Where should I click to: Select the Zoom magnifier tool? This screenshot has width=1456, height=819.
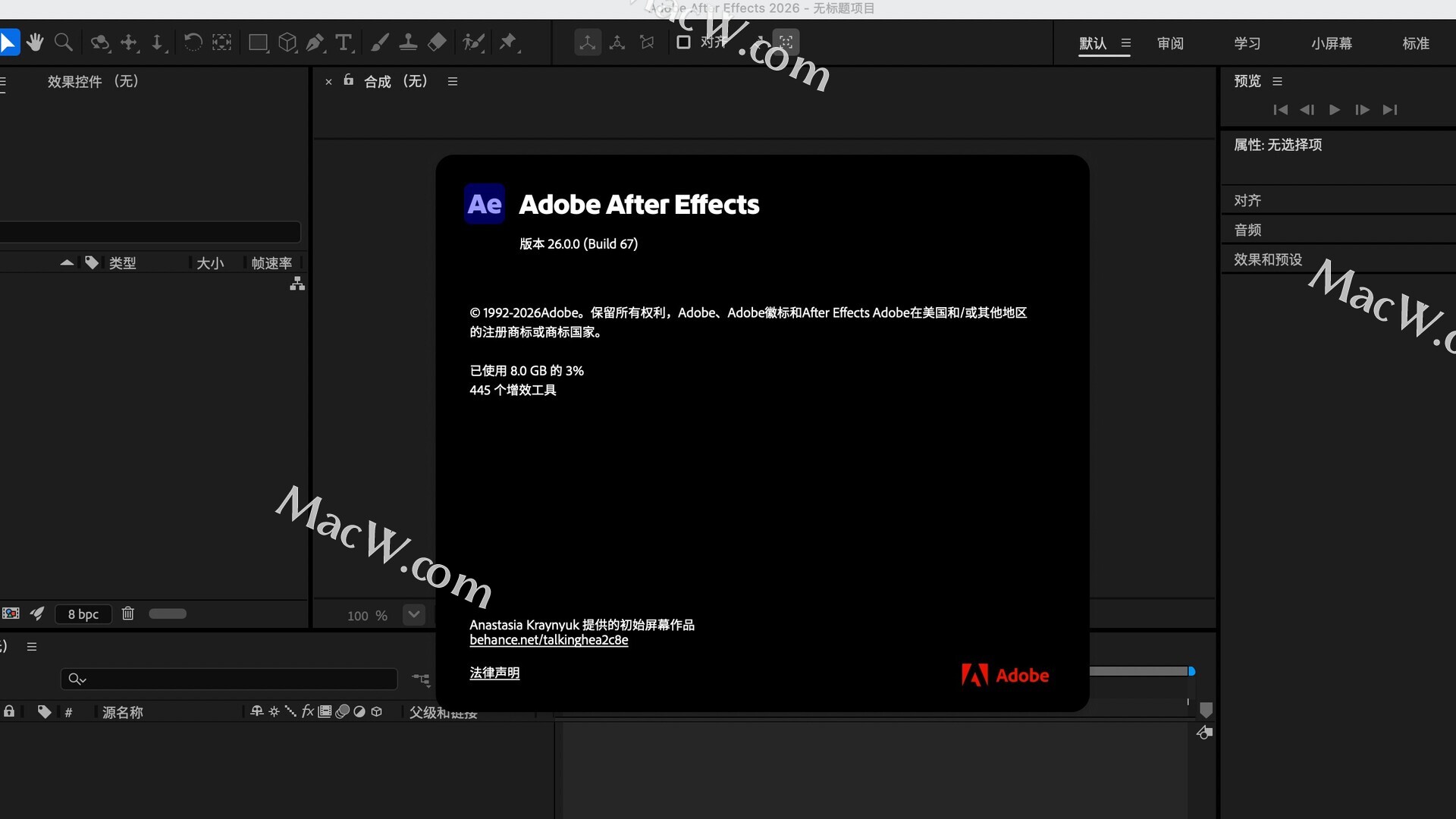64,42
